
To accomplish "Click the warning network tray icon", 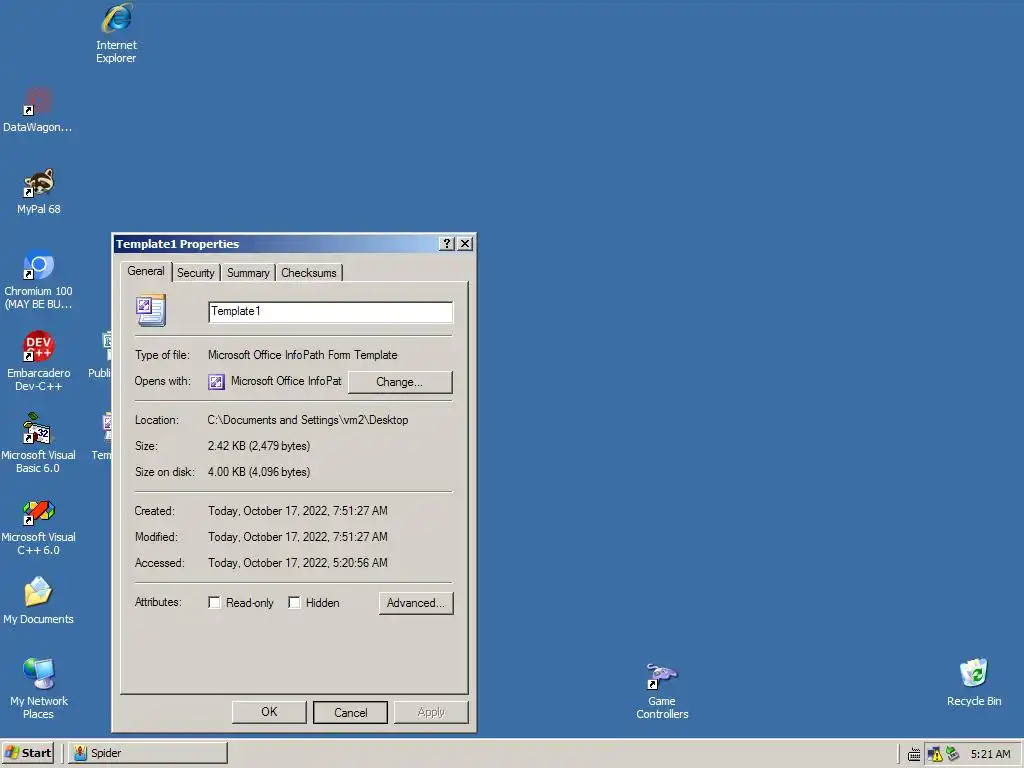I will tap(935, 754).
